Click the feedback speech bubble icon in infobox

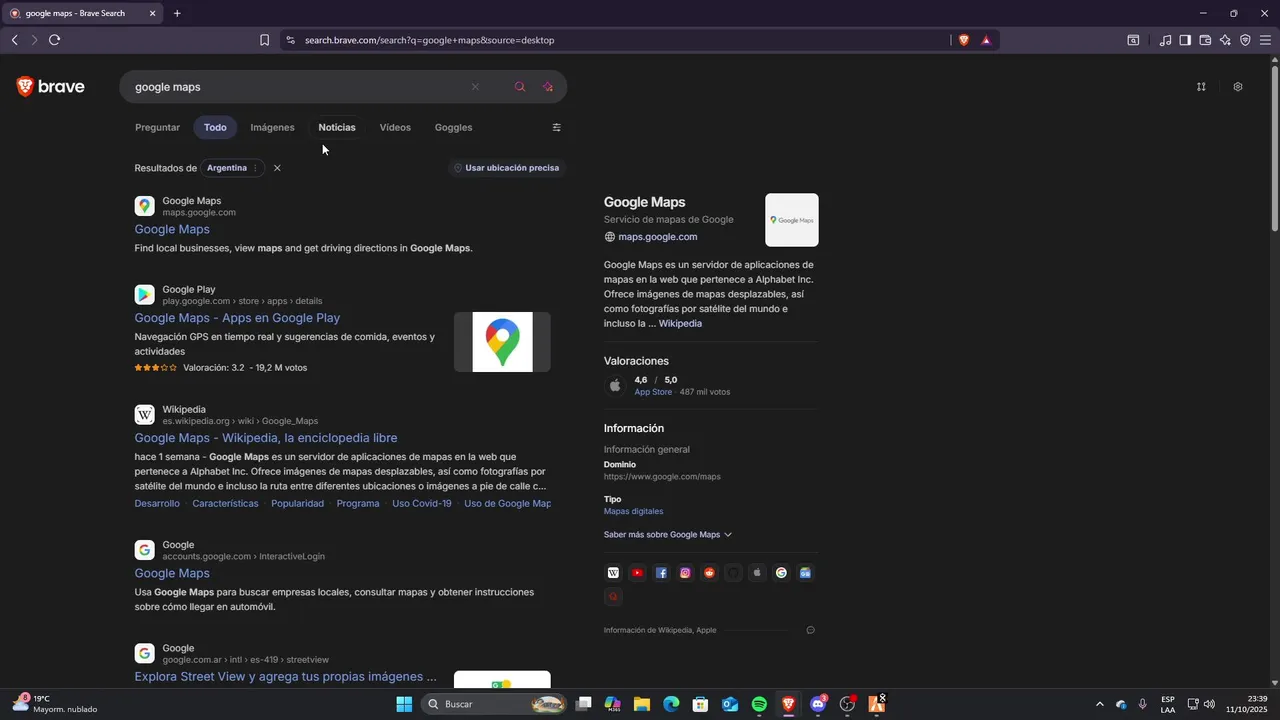point(810,630)
